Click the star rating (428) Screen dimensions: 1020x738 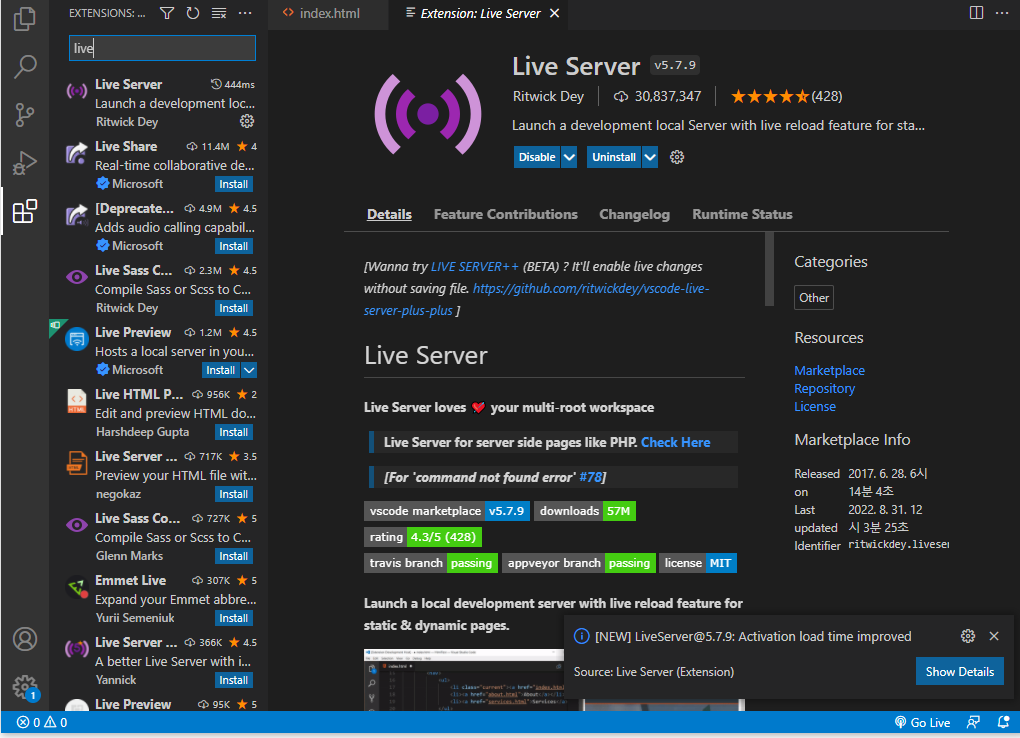(x=786, y=96)
